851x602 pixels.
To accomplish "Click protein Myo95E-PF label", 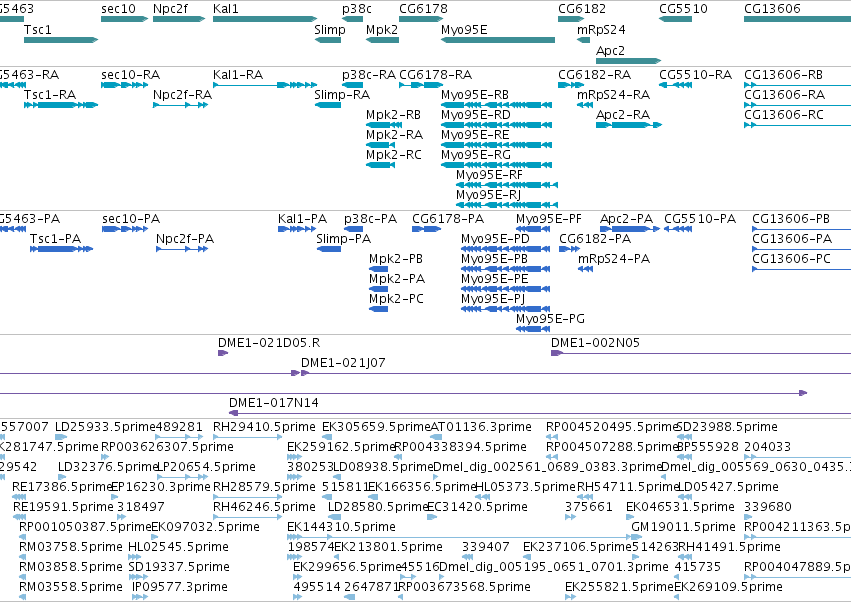I will [x=549, y=219].
